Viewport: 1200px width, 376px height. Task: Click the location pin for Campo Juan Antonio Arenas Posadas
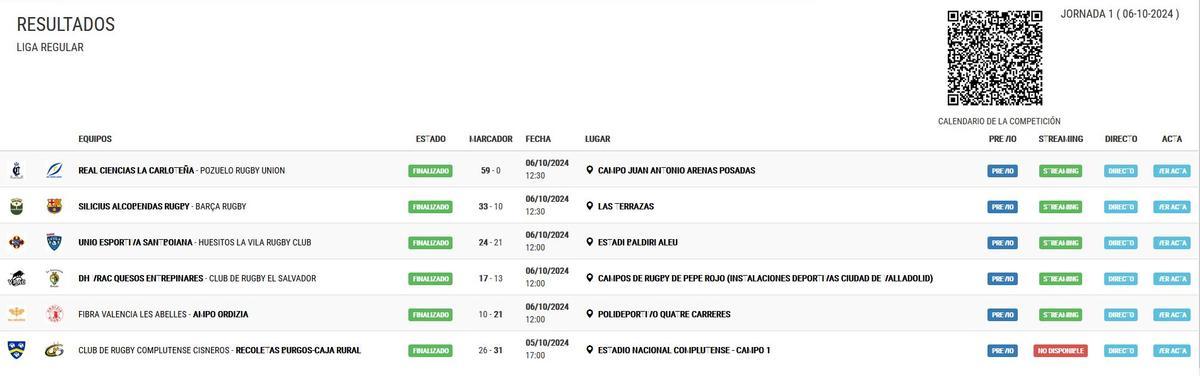pos(590,170)
